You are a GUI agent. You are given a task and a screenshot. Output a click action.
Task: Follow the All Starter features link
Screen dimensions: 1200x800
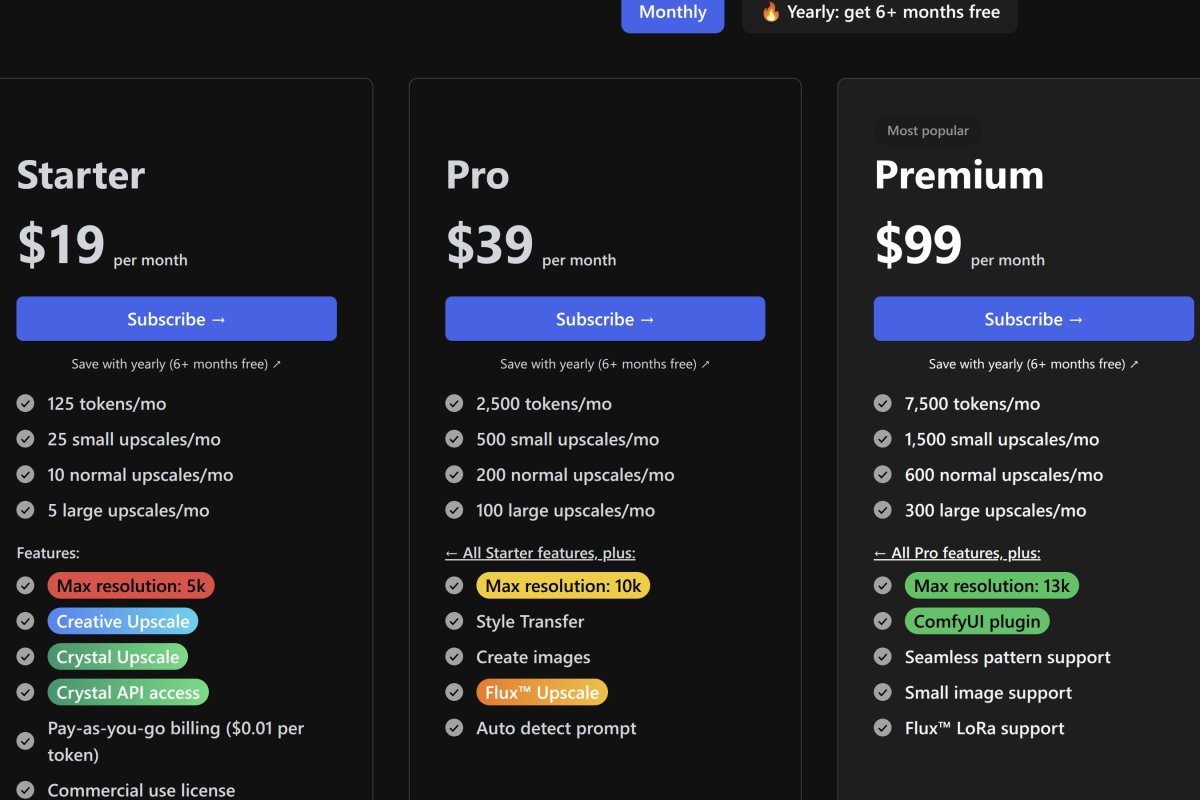(x=540, y=553)
